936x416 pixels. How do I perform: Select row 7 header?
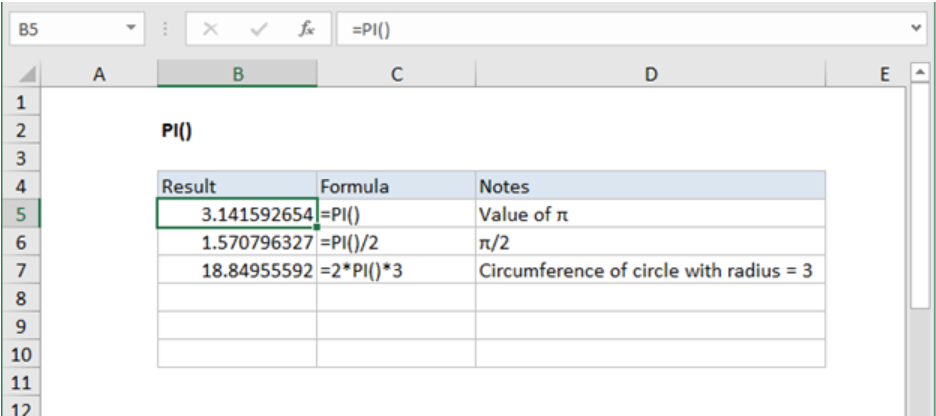(24, 271)
